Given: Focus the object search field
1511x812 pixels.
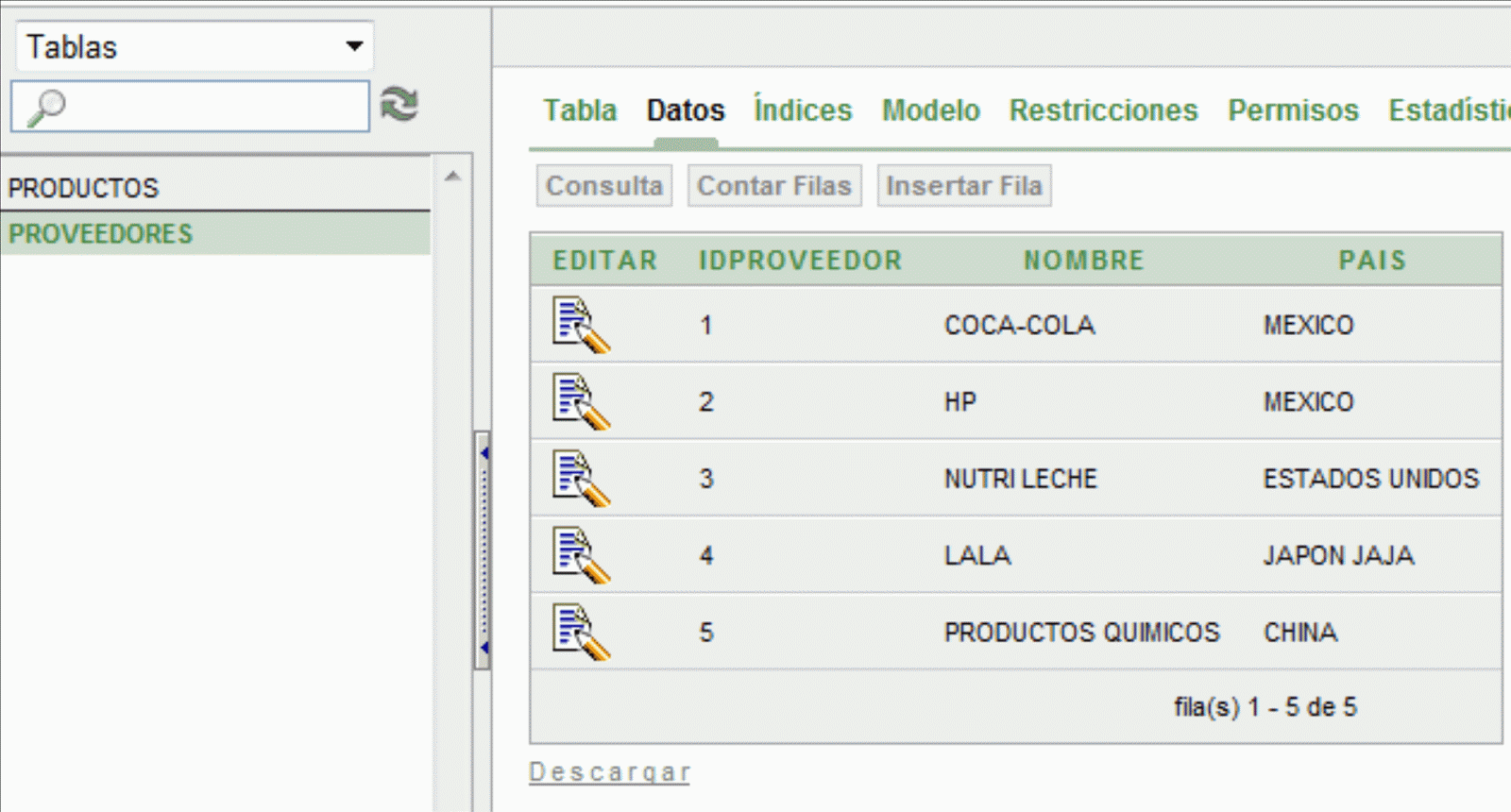Looking at the screenshot, I should [190, 106].
